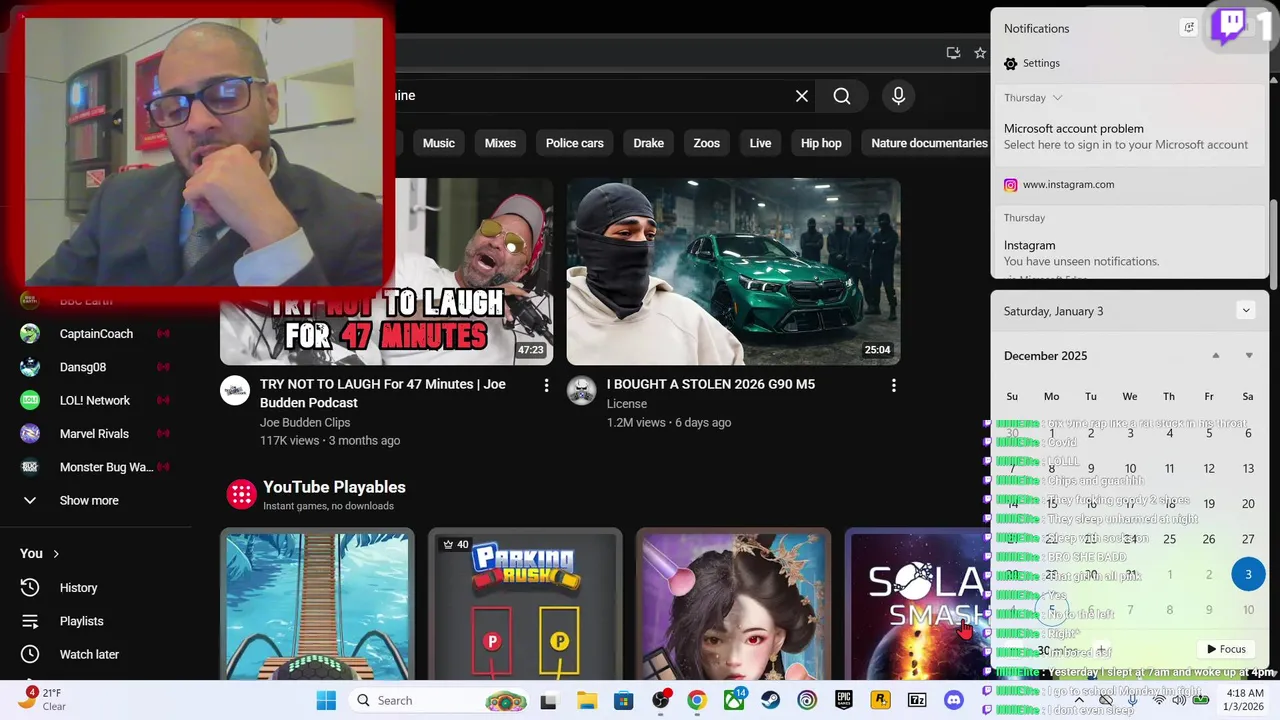Clear the YouTube search box with the X
This screenshot has width=1280, height=720.
coord(801,96)
